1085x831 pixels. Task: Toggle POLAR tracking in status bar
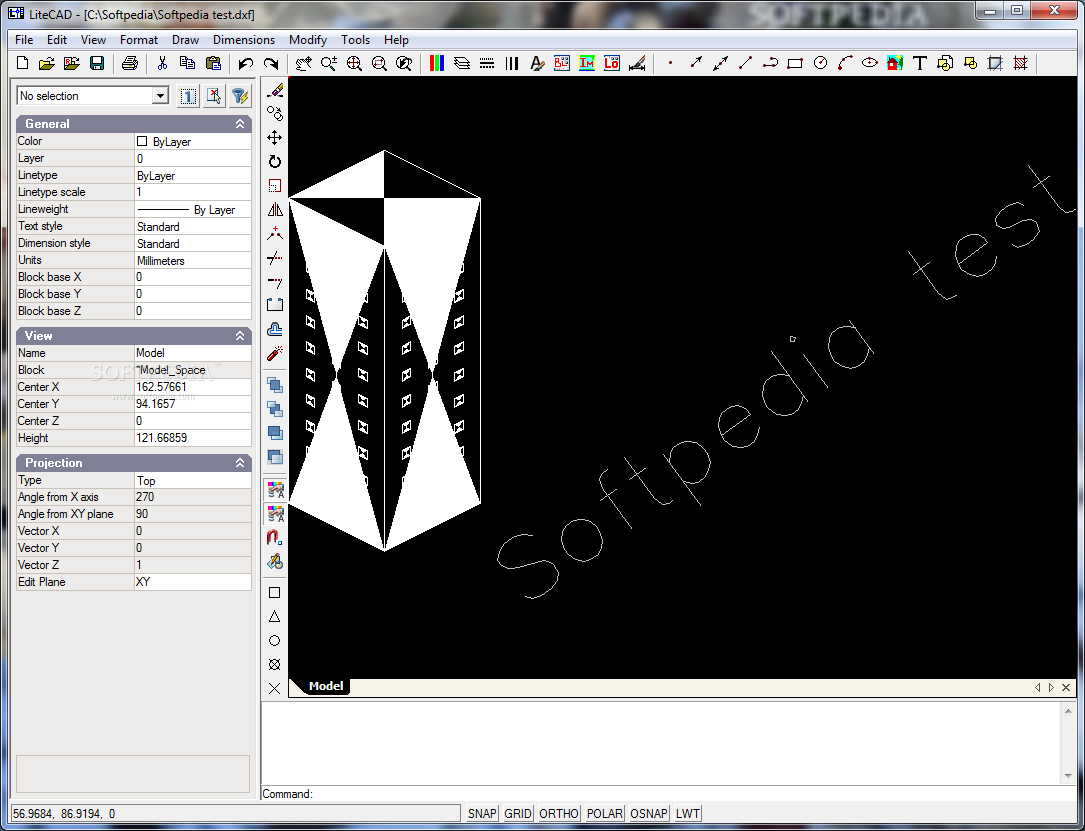pyautogui.click(x=605, y=814)
